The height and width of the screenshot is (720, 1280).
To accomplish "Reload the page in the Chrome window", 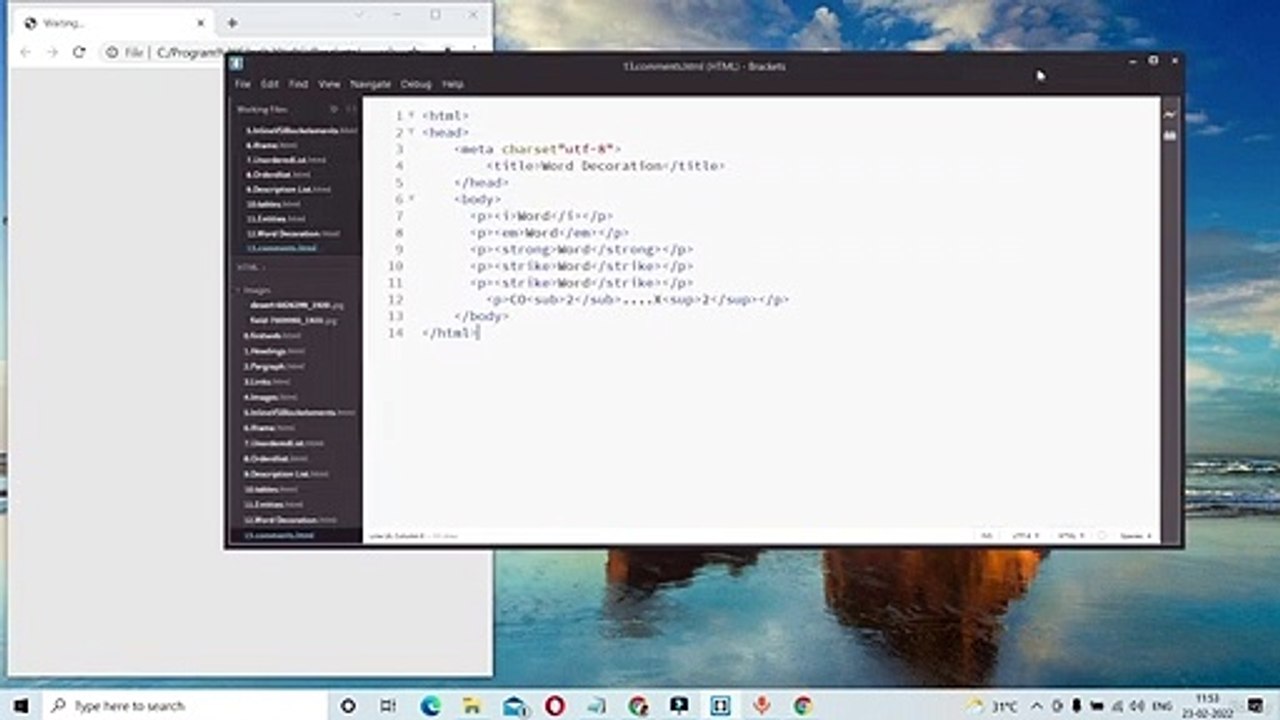I will pyautogui.click(x=79, y=52).
